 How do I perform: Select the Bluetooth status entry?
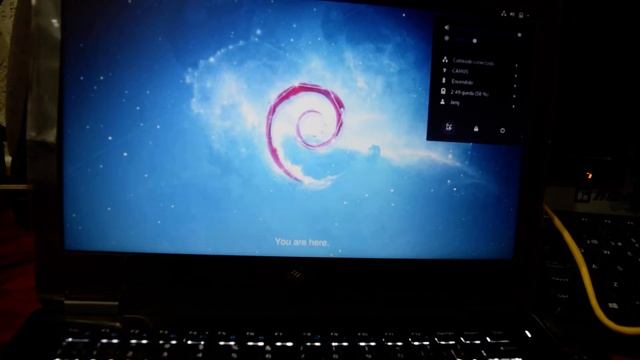[462, 82]
